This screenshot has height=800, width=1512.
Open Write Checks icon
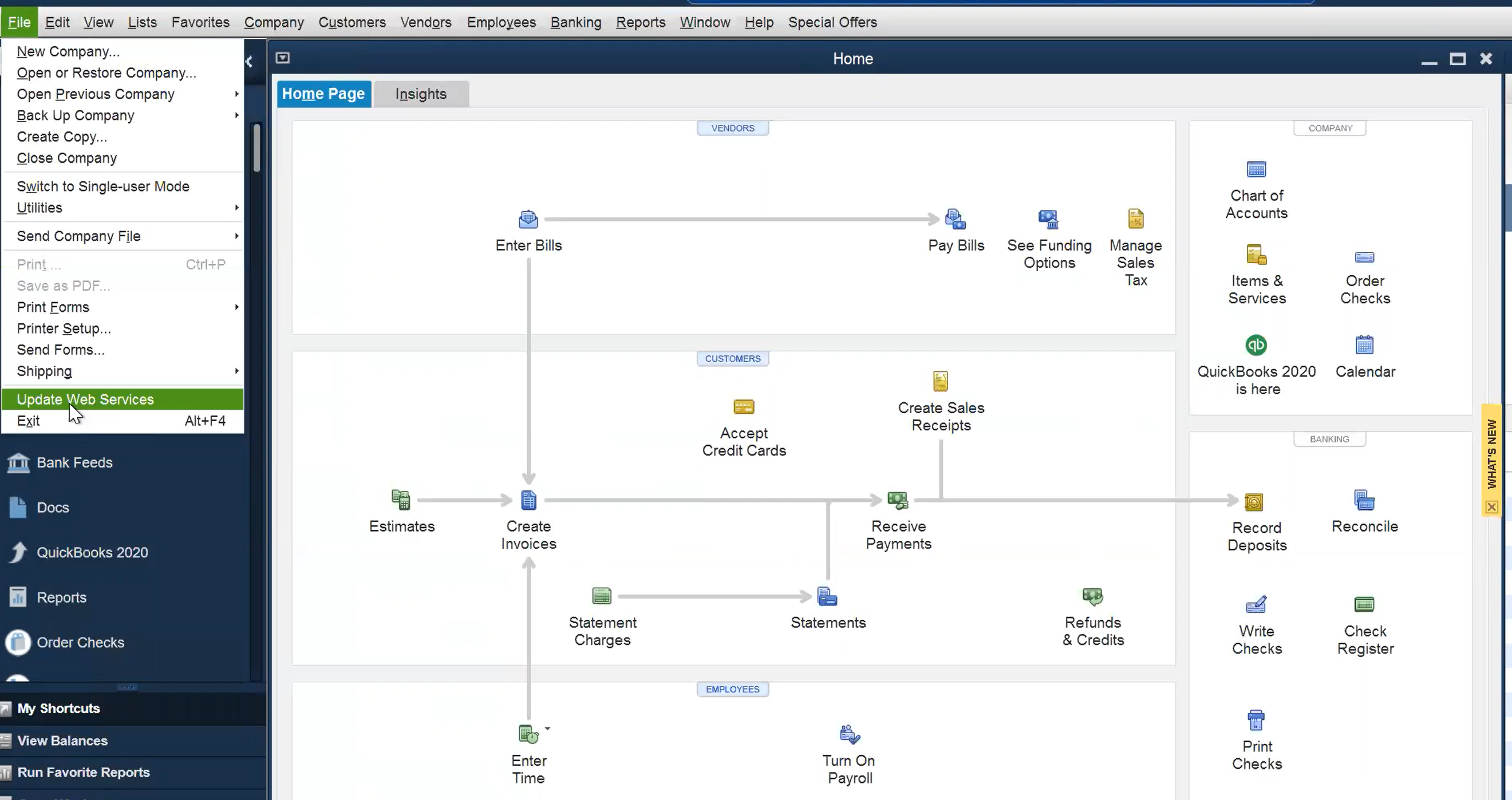point(1256,604)
